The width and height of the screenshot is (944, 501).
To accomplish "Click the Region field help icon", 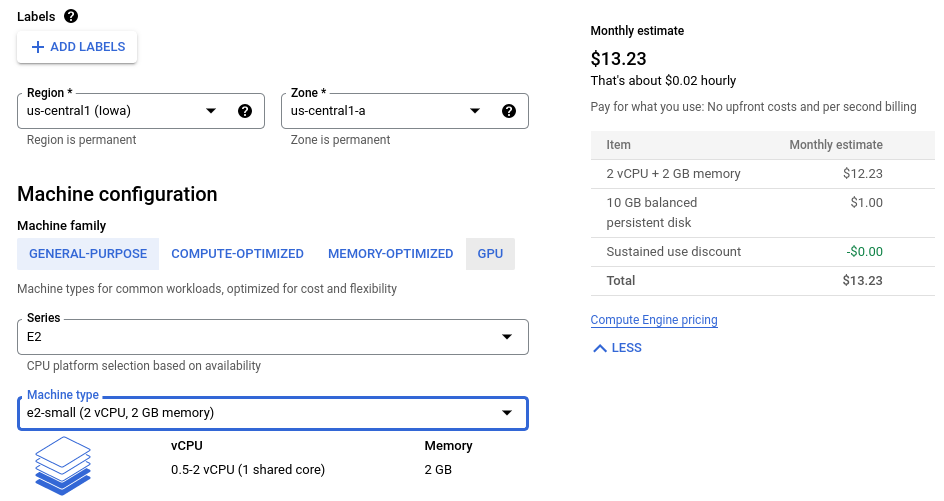I will pos(245,111).
